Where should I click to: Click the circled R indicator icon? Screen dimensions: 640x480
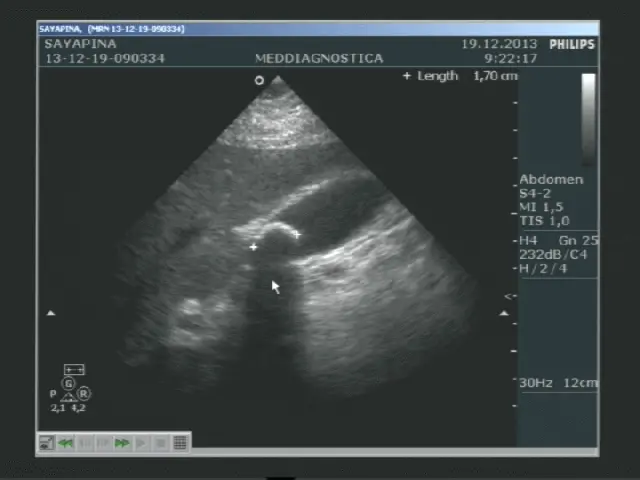point(84,394)
